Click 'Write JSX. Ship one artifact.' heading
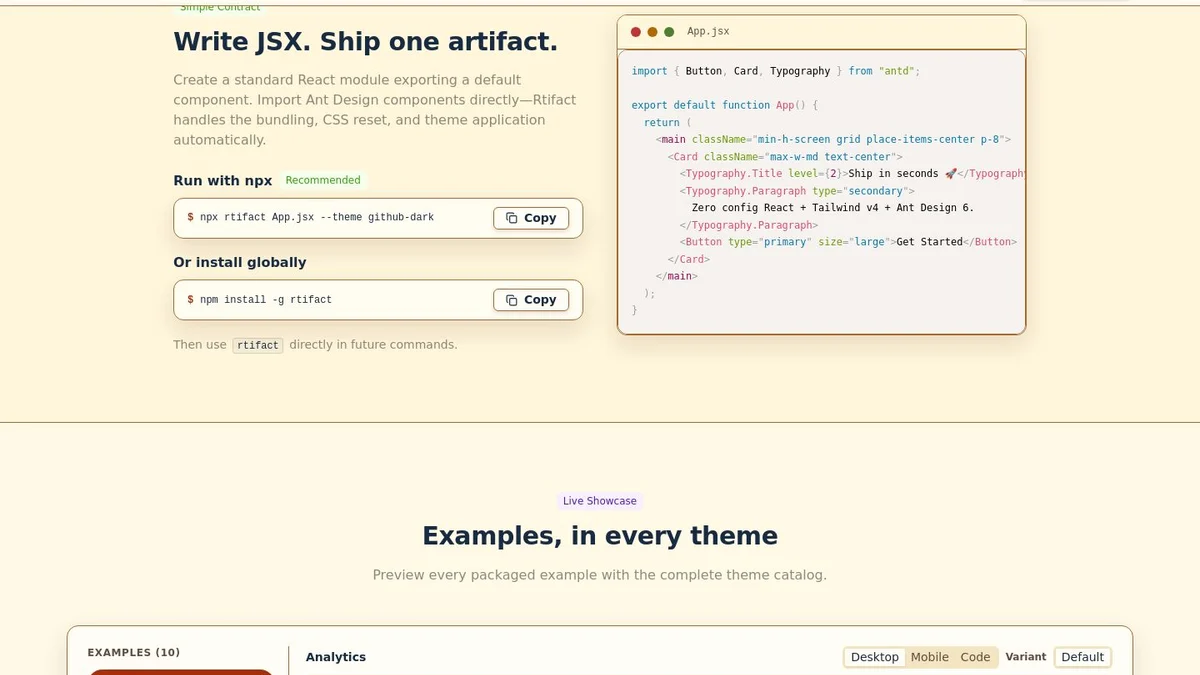 (366, 42)
